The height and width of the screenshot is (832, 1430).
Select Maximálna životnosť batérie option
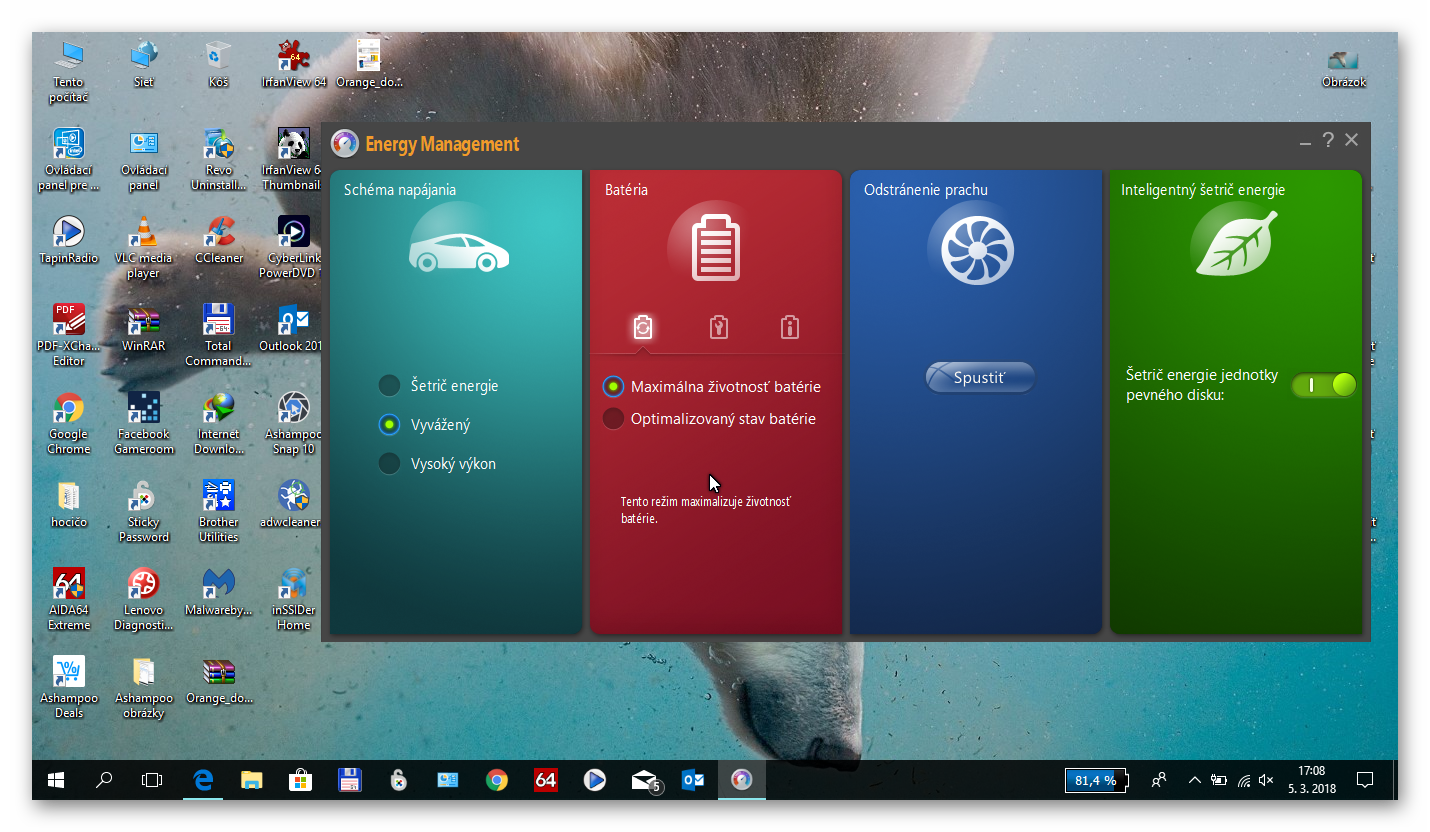coord(613,386)
